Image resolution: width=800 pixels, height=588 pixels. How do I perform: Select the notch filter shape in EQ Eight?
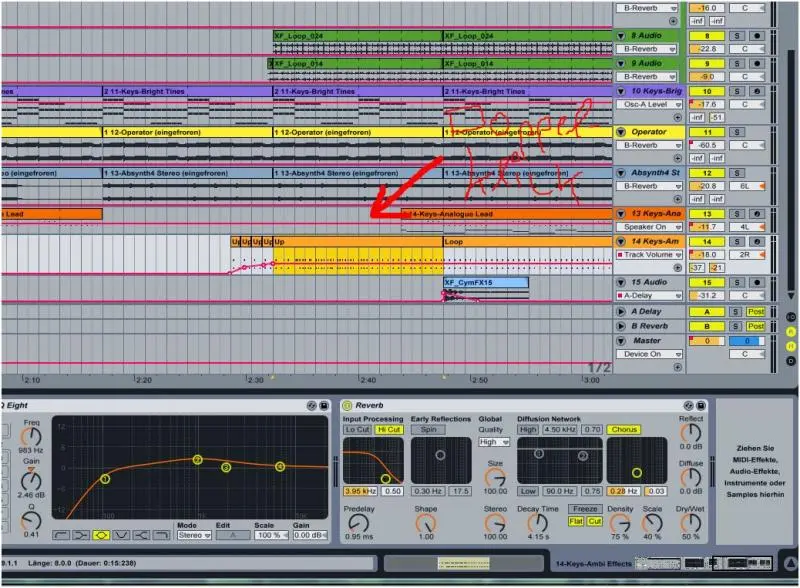pos(121,535)
